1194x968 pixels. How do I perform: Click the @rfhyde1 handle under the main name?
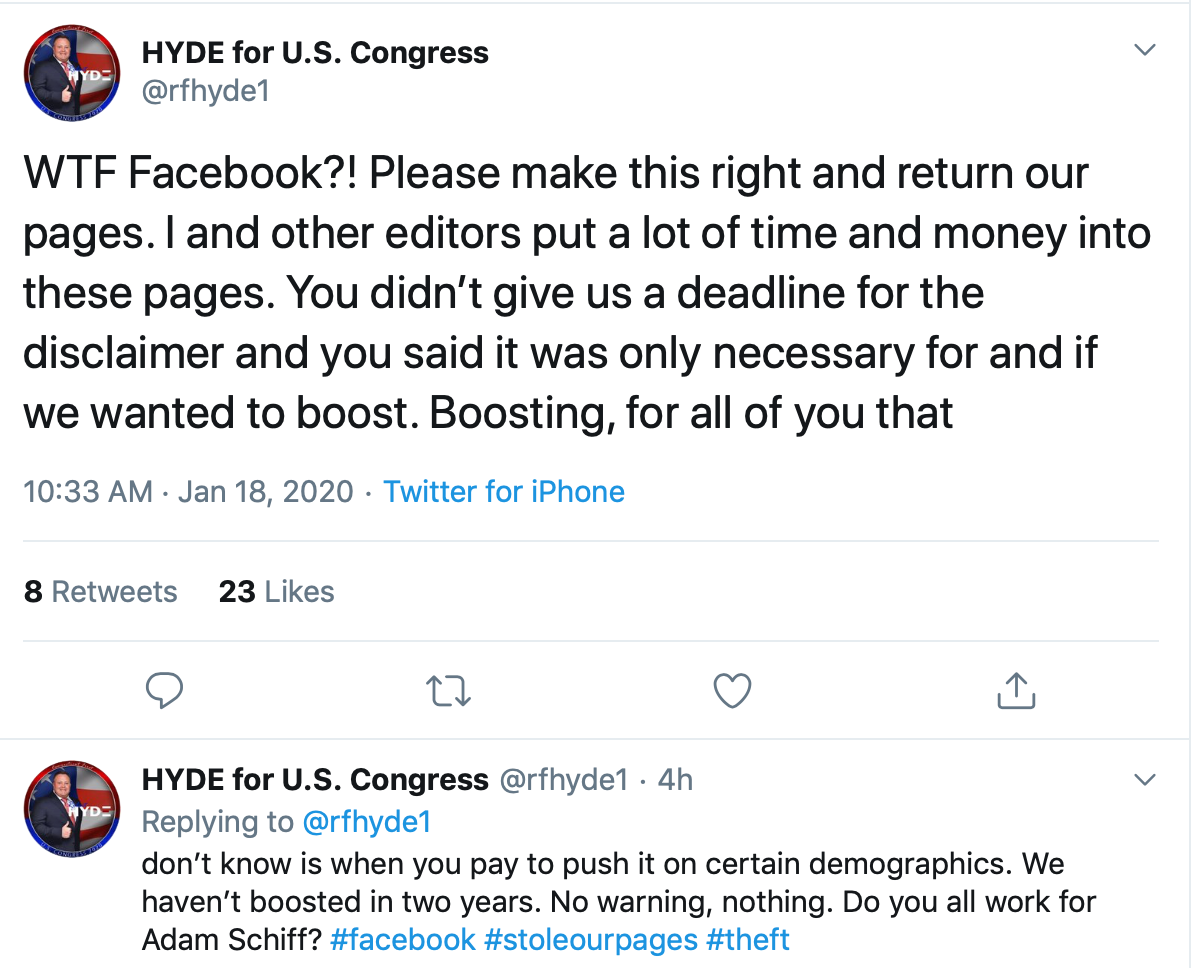coord(206,92)
